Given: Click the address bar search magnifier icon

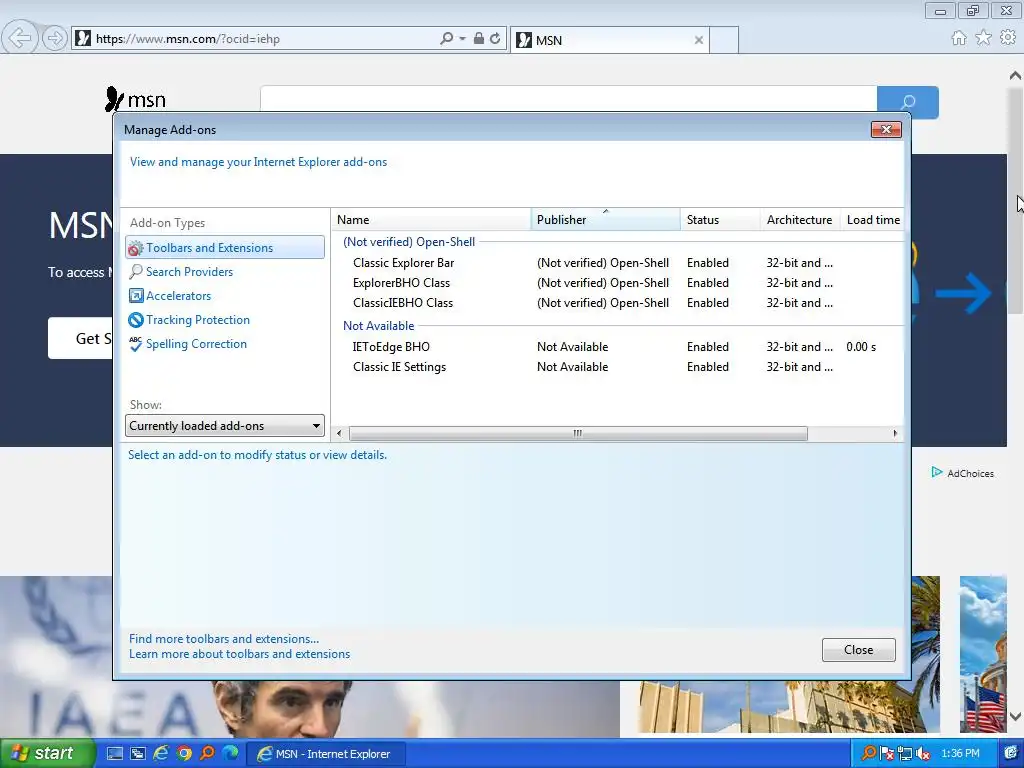Looking at the screenshot, I should (x=447, y=39).
